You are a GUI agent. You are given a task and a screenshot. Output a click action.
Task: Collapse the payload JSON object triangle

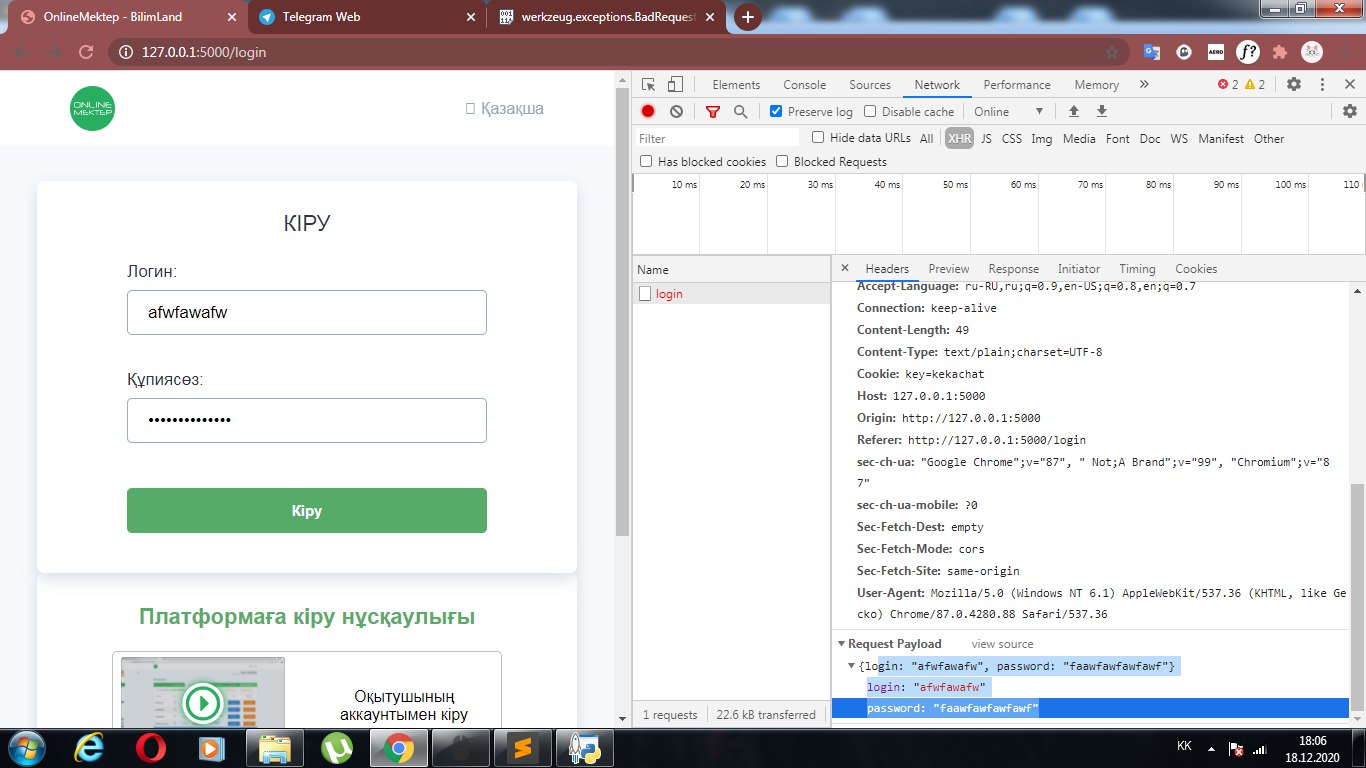[x=852, y=666]
